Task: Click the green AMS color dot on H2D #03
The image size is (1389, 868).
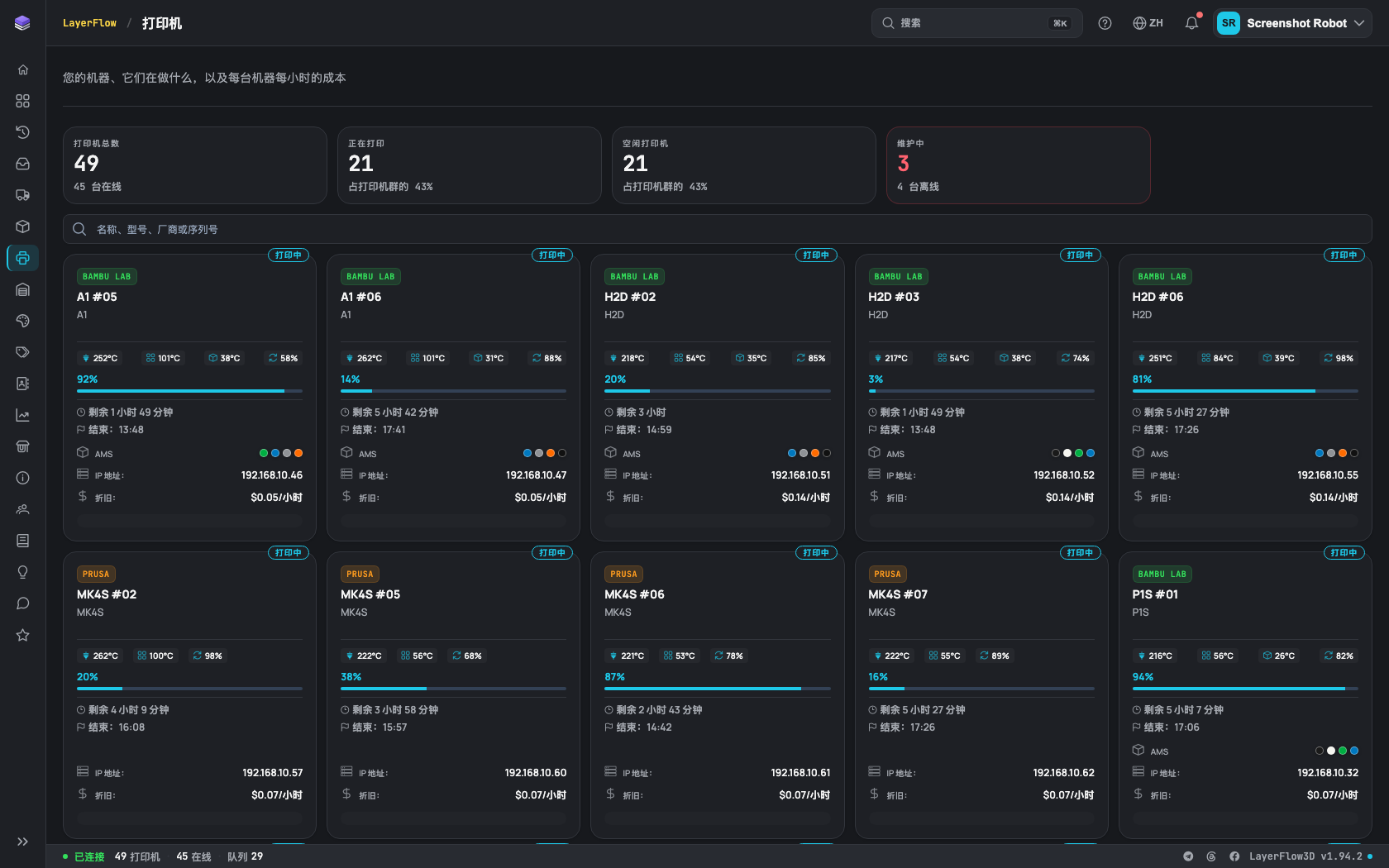Action: [1079, 453]
